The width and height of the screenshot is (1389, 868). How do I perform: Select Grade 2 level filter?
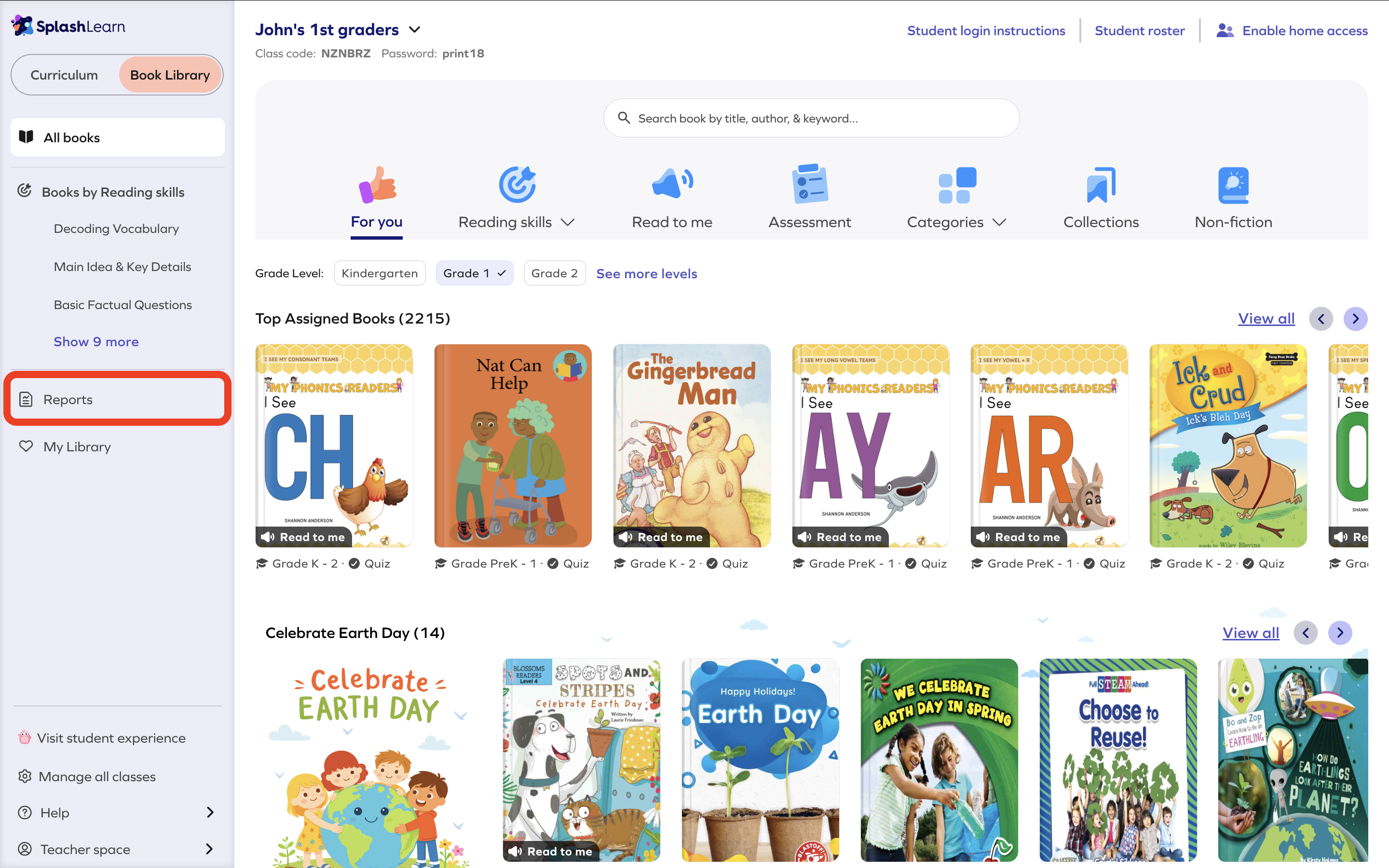point(555,273)
